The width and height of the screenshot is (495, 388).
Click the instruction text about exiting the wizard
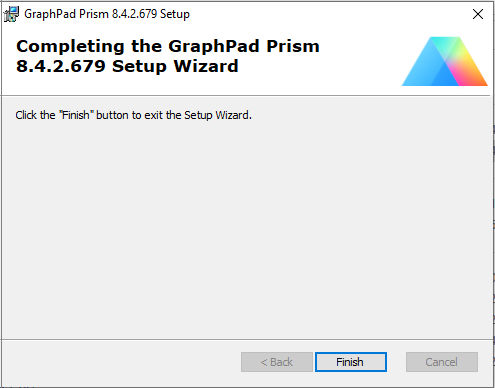(133, 115)
